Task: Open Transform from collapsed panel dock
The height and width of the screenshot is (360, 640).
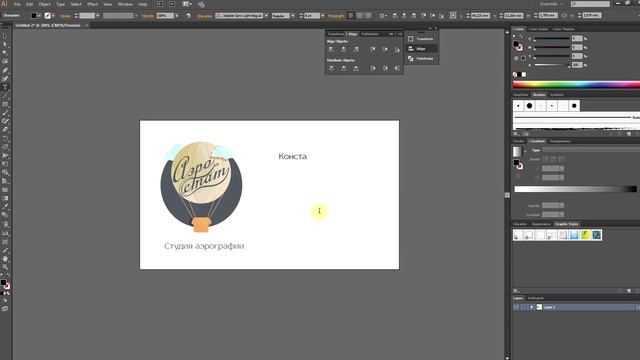Action: (421, 39)
